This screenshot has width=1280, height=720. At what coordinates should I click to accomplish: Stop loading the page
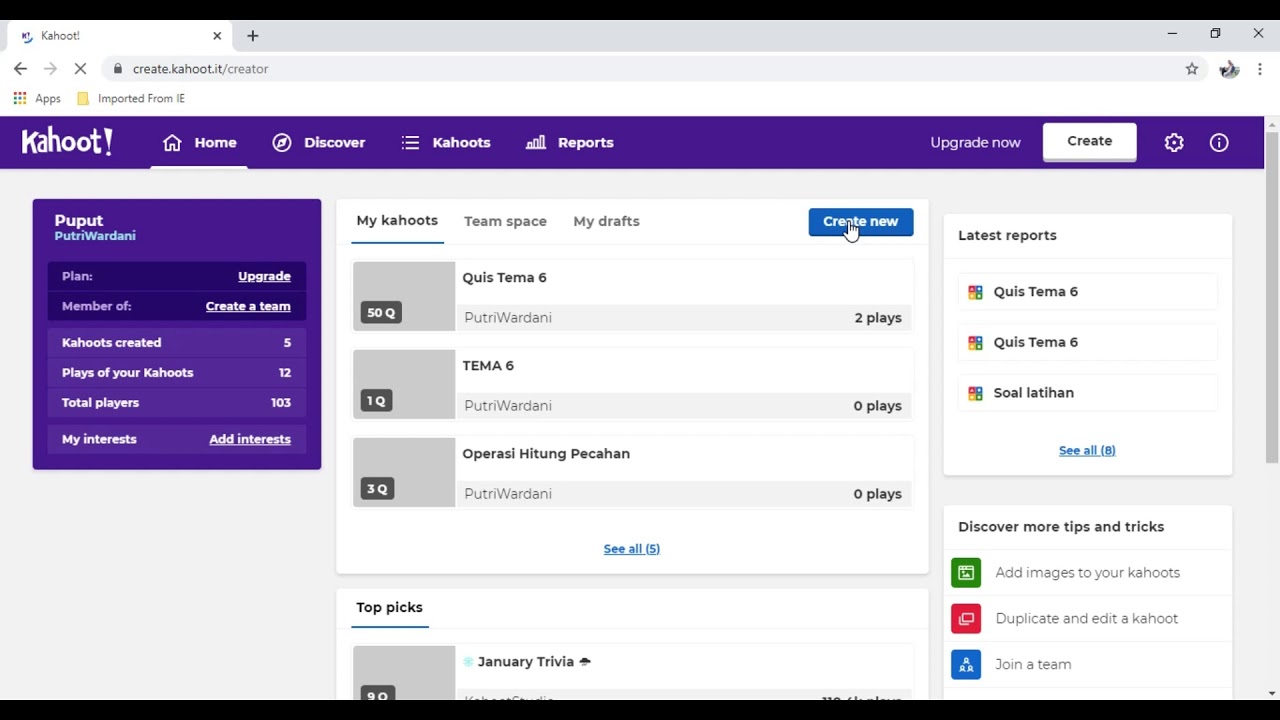point(81,69)
